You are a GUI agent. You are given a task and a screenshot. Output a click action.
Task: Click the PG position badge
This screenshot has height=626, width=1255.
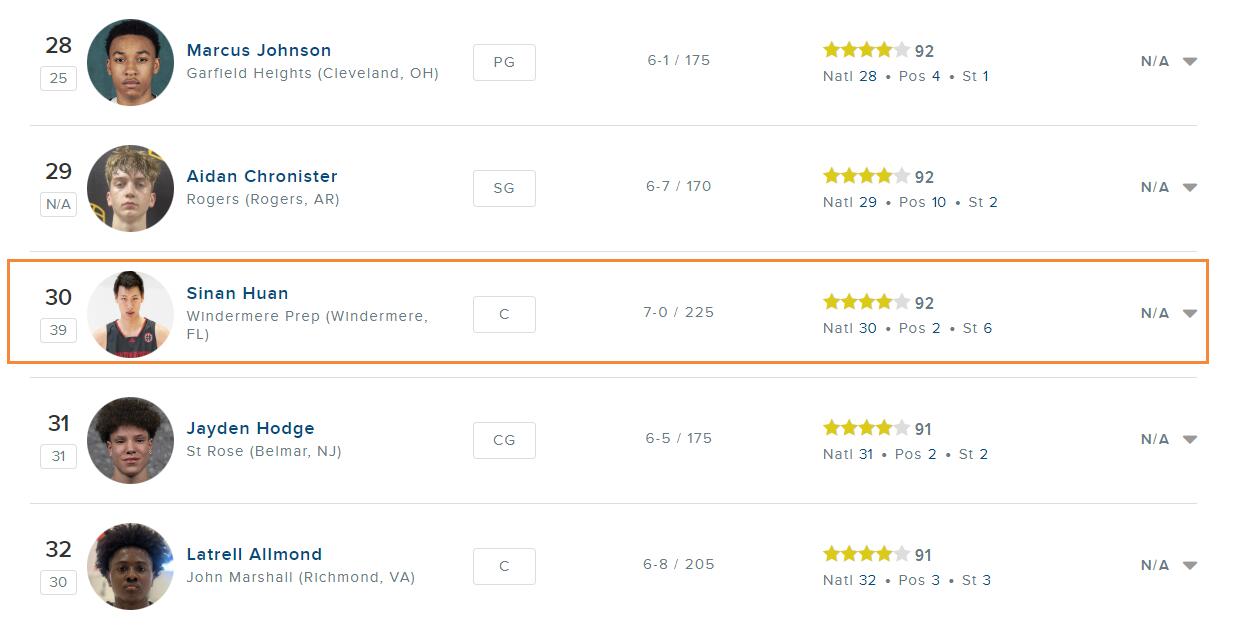[504, 62]
